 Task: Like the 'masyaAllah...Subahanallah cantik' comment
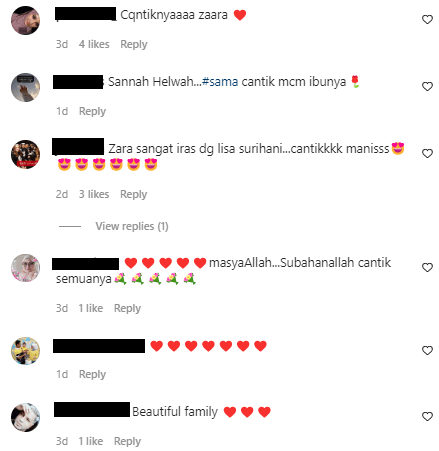coord(427,267)
